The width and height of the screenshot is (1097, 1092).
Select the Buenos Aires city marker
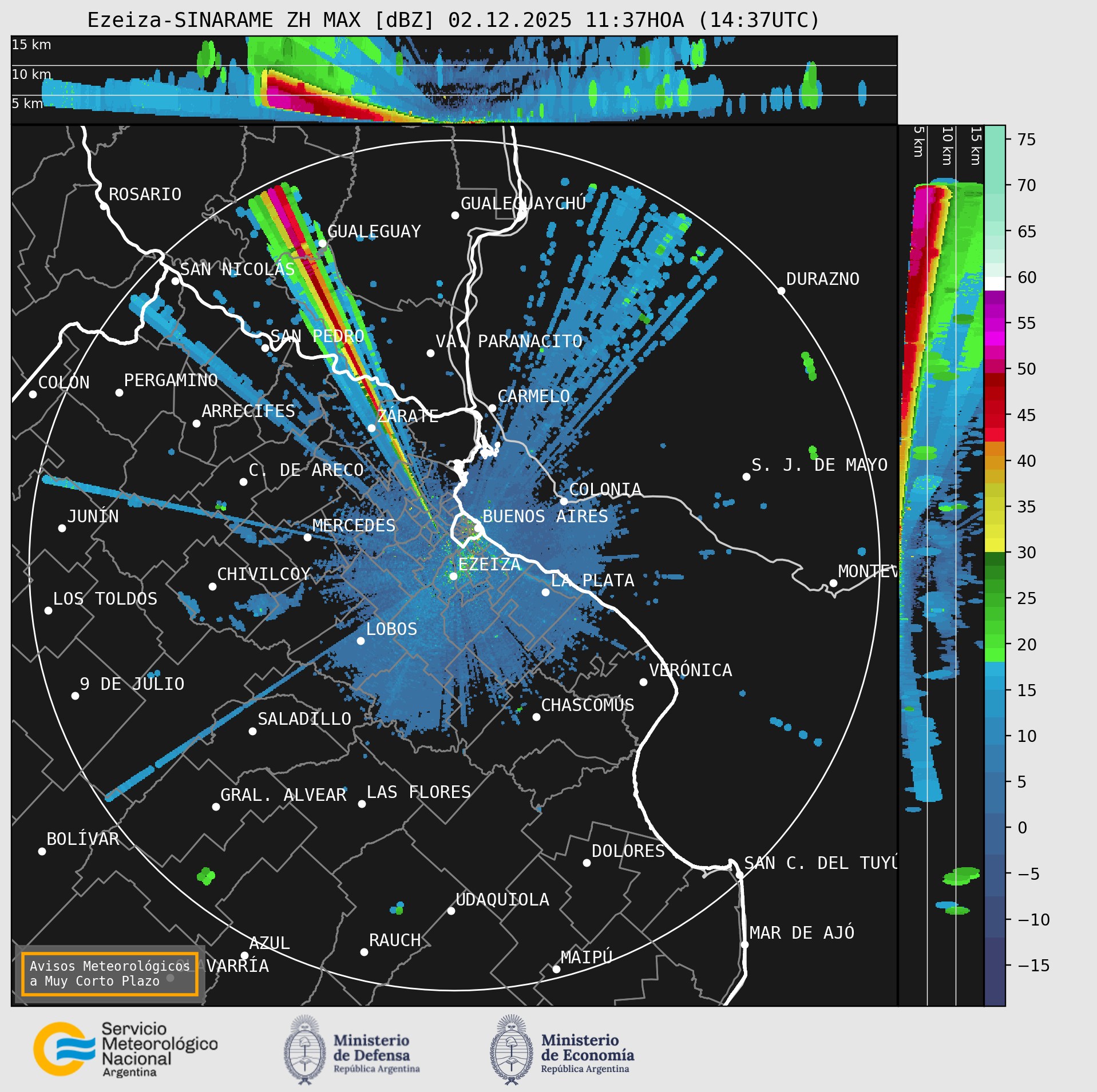477,527
